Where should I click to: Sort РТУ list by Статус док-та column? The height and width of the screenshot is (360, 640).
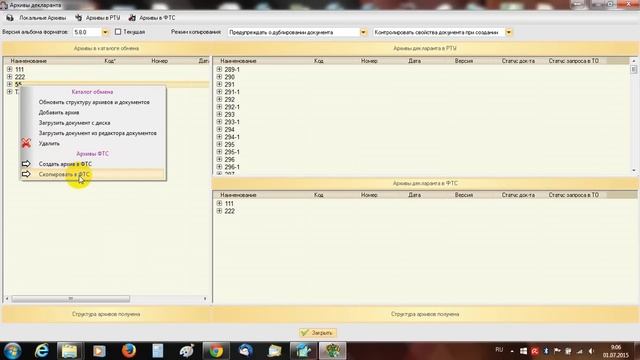point(518,61)
